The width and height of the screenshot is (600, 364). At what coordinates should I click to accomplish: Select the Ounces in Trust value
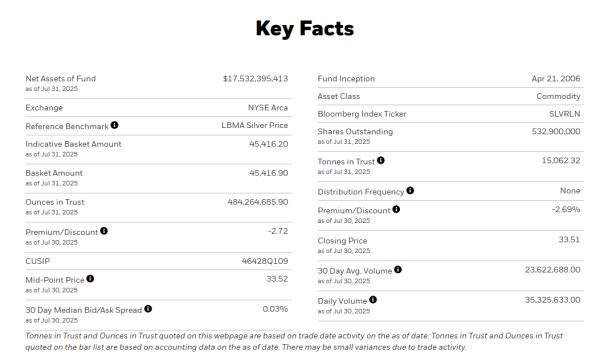(258, 202)
